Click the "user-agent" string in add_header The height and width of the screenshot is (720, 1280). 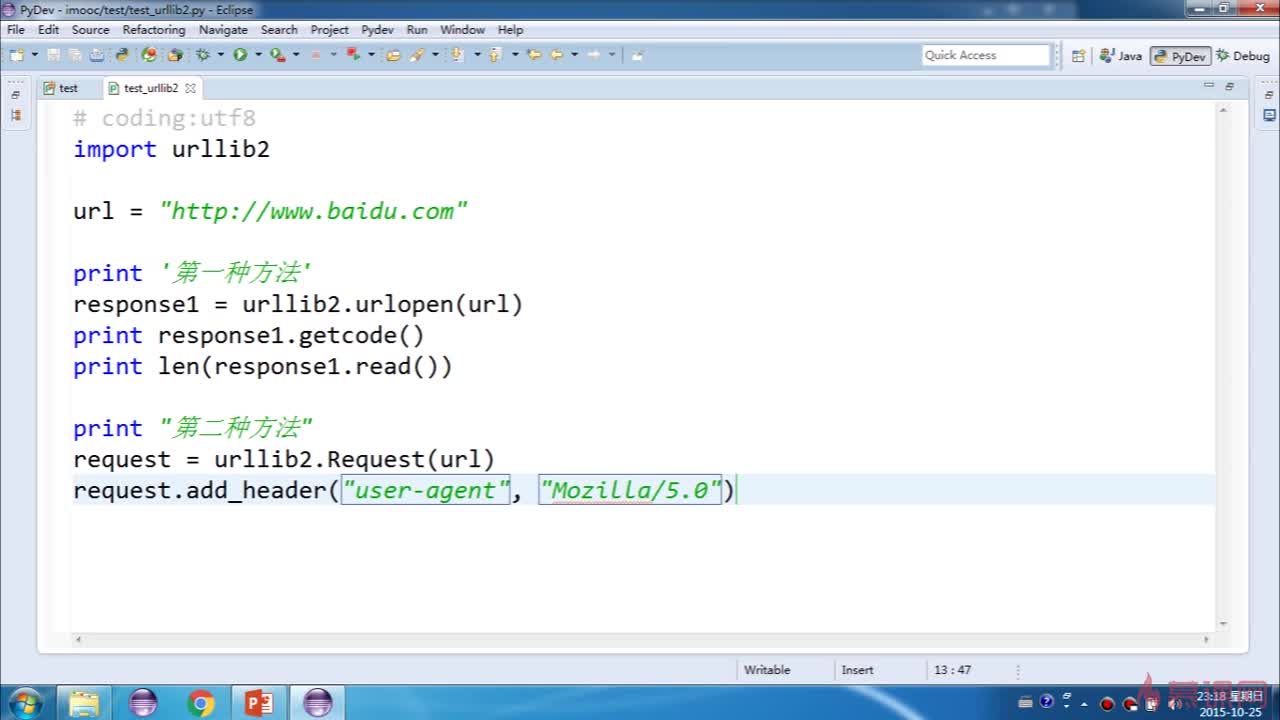(x=425, y=490)
